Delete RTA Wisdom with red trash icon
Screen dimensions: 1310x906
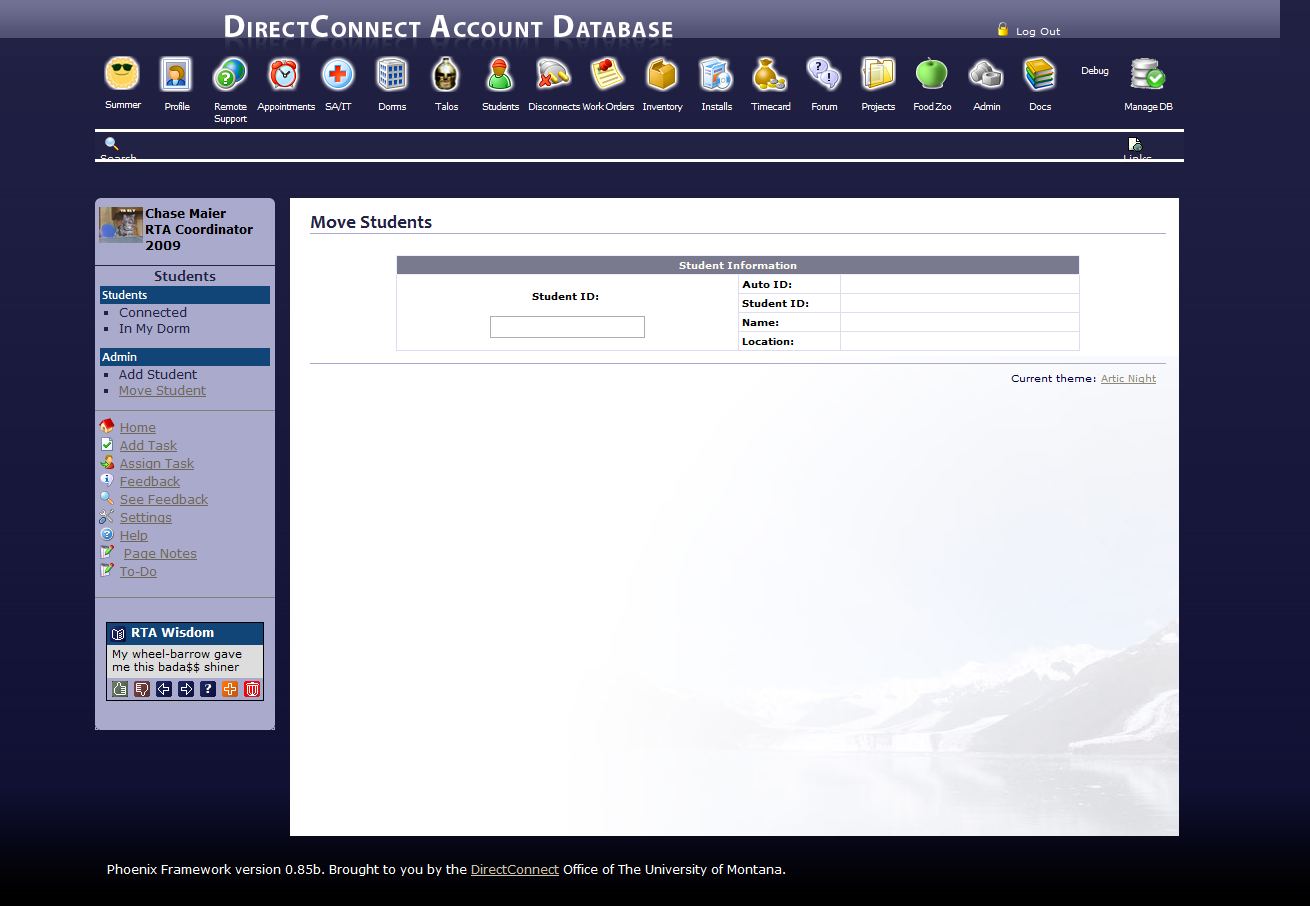252,689
